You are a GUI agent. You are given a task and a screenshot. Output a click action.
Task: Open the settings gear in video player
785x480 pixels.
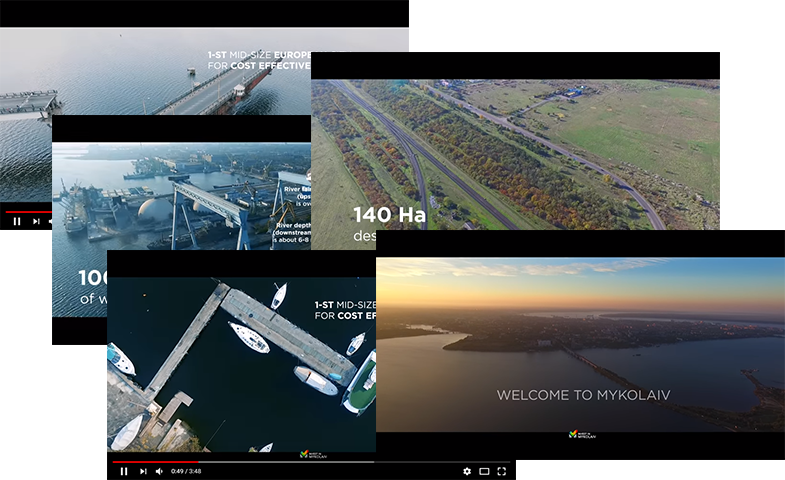466,471
